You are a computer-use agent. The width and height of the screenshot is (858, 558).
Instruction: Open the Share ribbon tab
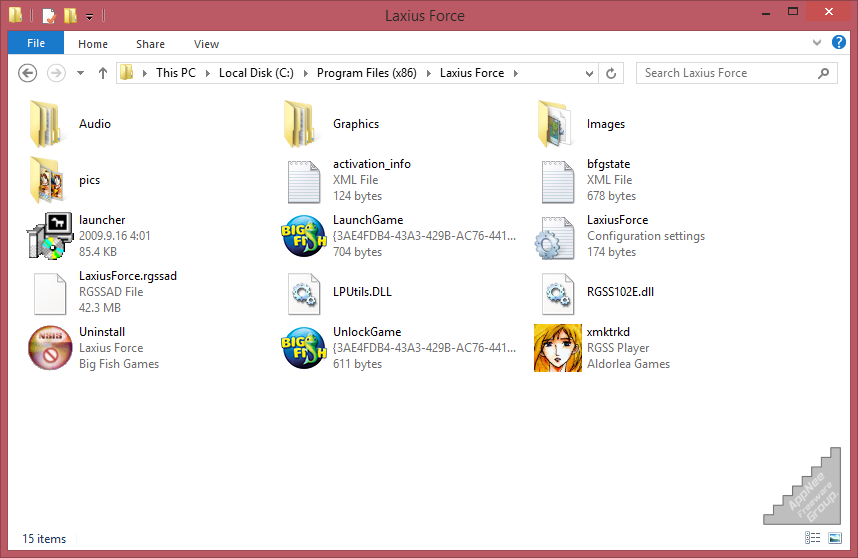point(150,44)
